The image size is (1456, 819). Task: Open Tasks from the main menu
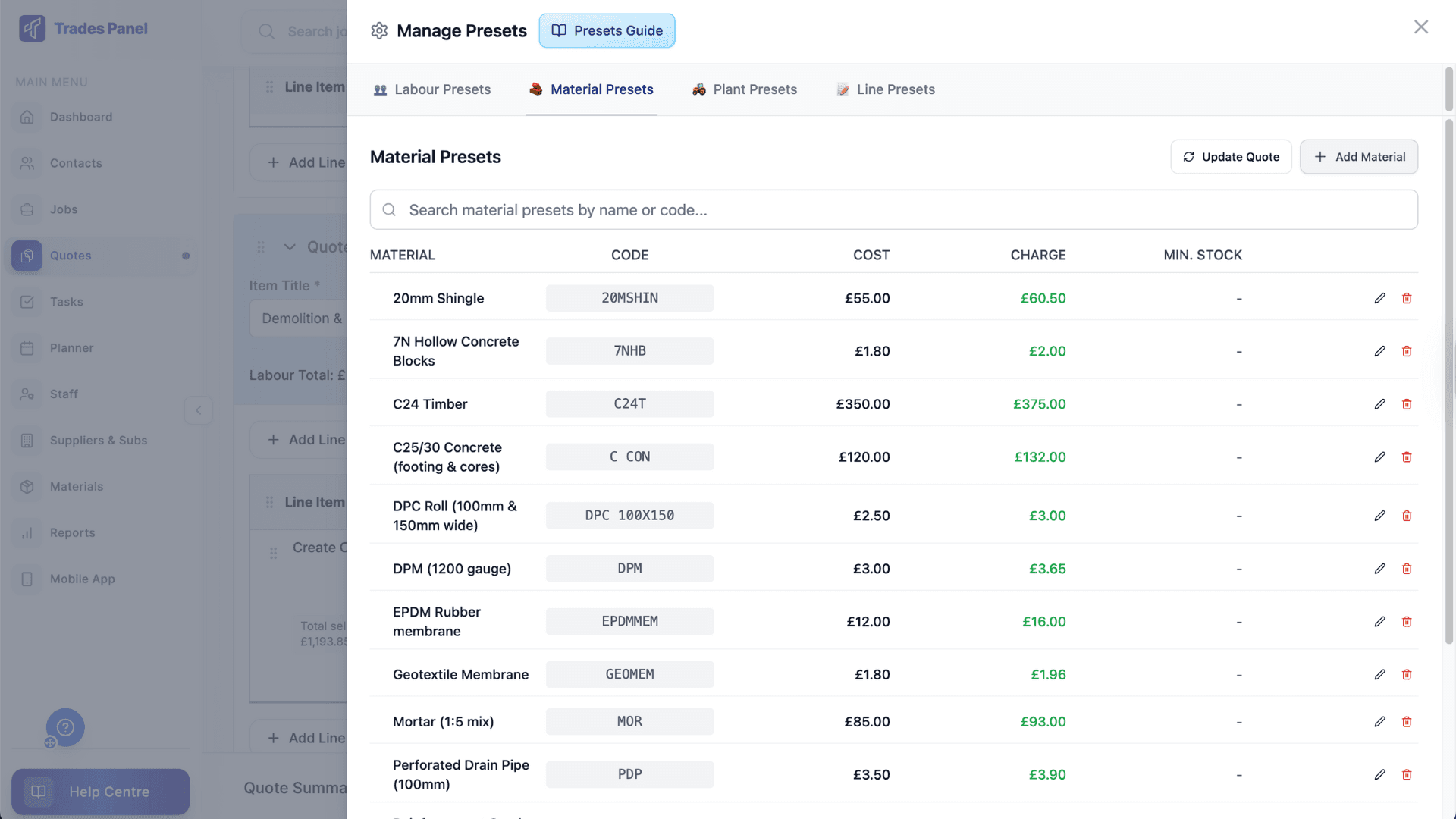pyautogui.click(x=67, y=302)
